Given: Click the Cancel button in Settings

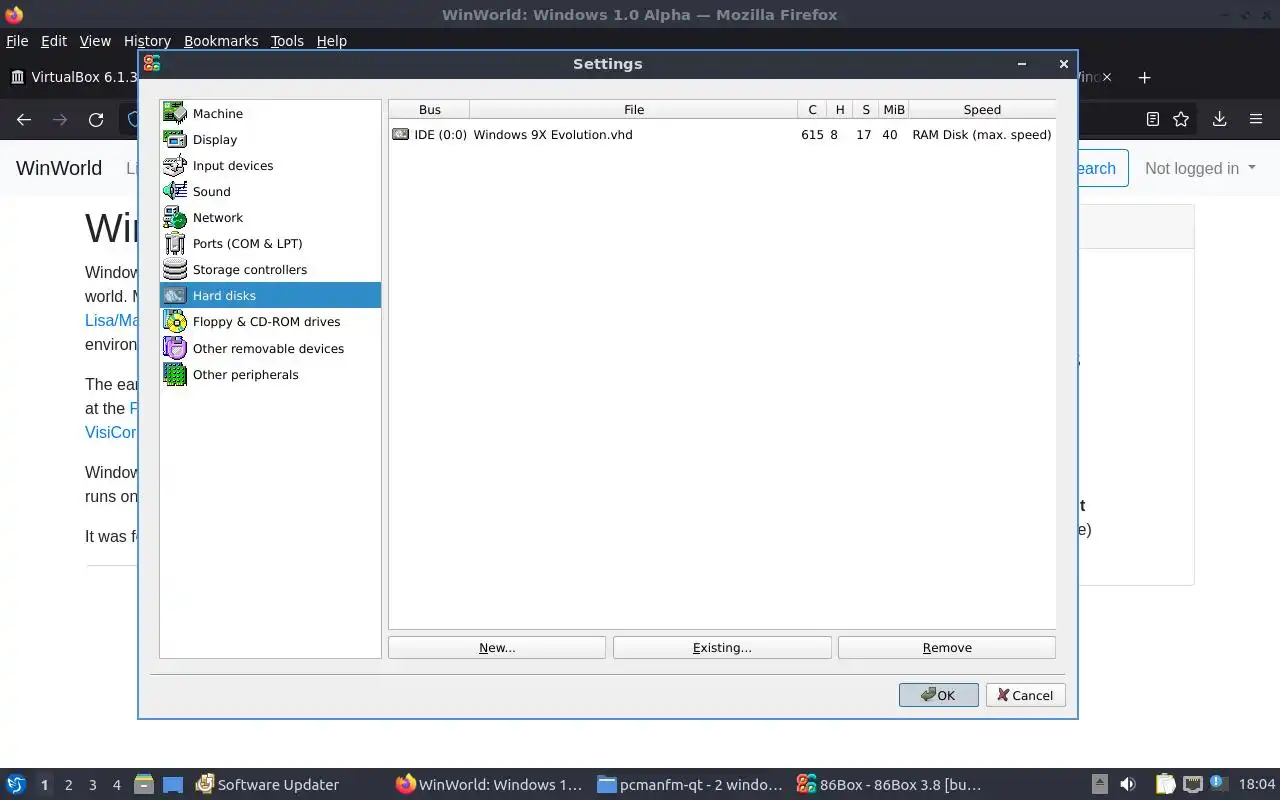Looking at the screenshot, I should click(x=1026, y=695).
